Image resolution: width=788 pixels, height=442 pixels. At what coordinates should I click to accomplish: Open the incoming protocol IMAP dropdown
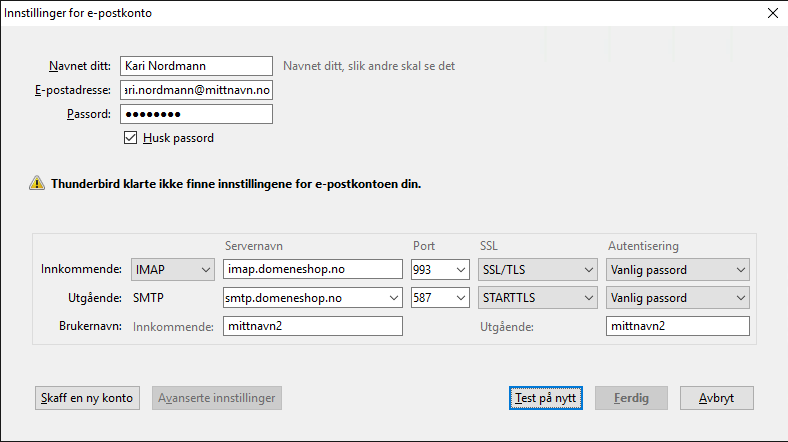tap(173, 270)
